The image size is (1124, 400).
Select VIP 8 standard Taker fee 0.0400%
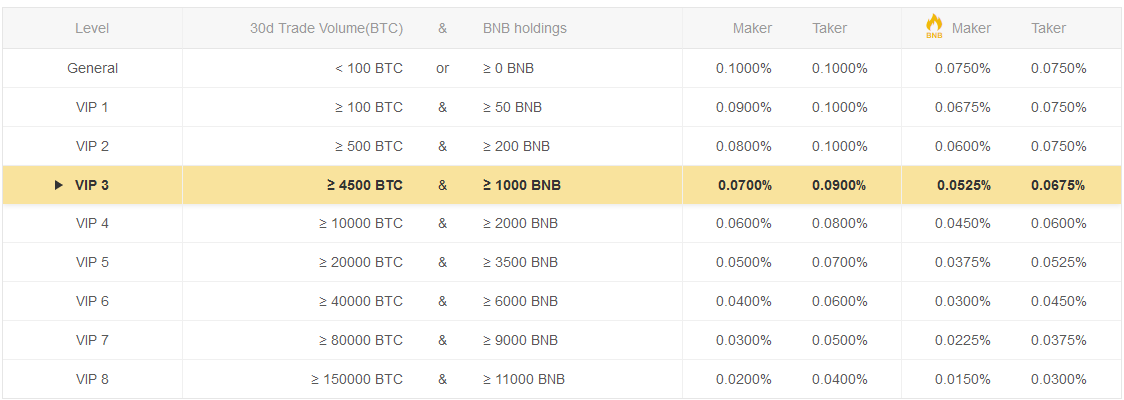tap(840, 378)
